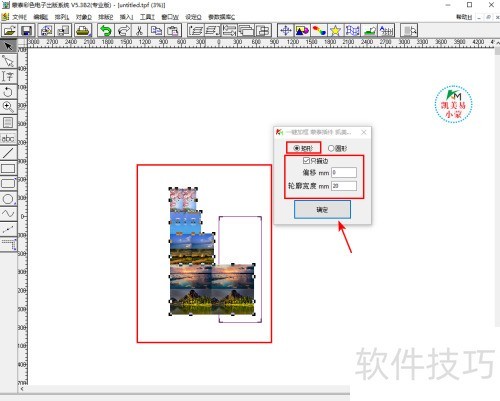The width and height of the screenshot is (500, 401).
Task: Toggle the 只描边 outline-only checkbox
Action: 306,161
